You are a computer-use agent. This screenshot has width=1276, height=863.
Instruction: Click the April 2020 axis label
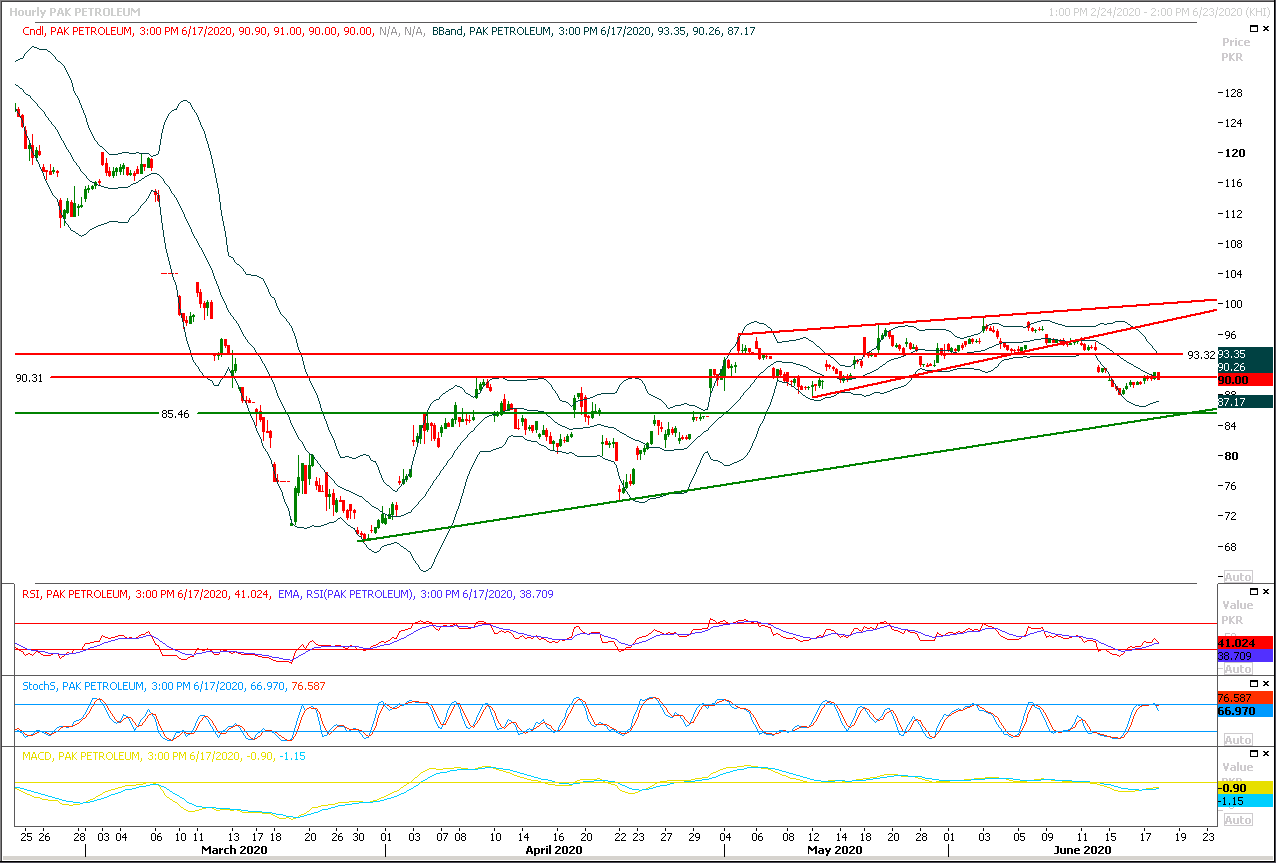[x=553, y=850]
